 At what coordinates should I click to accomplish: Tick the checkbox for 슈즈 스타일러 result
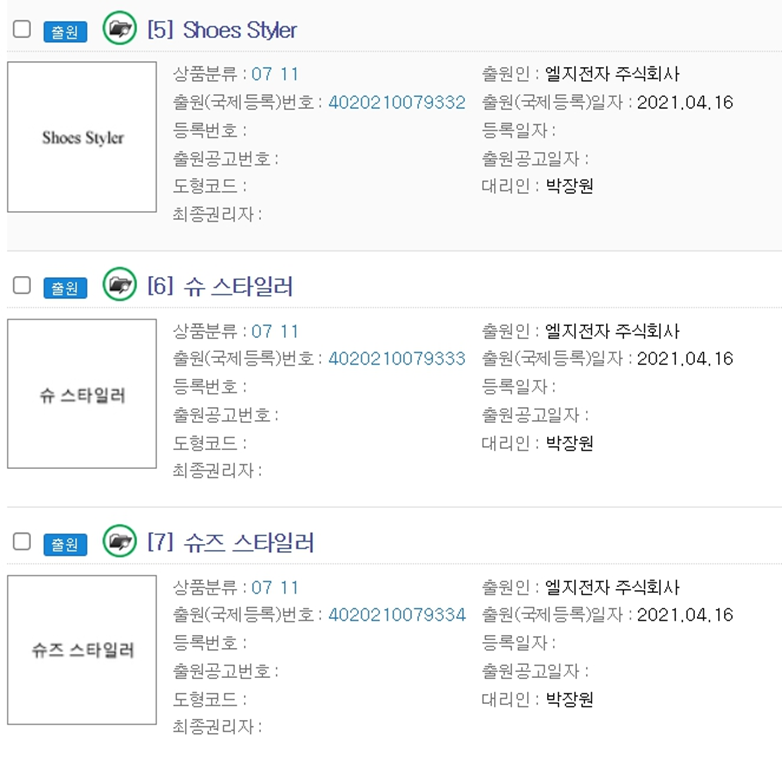[21, 542]
